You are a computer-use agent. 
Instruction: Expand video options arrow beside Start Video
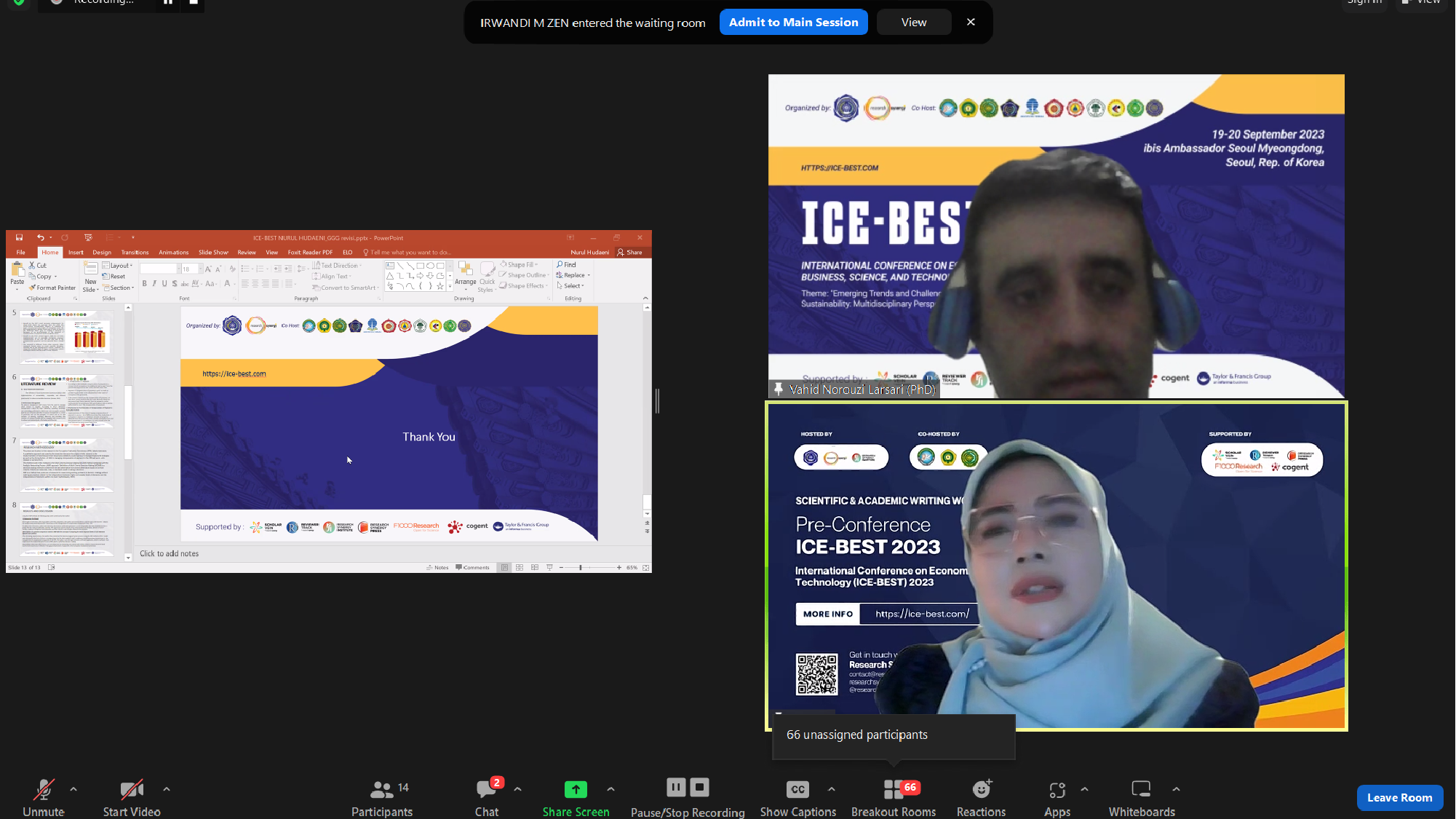point(167,789)
